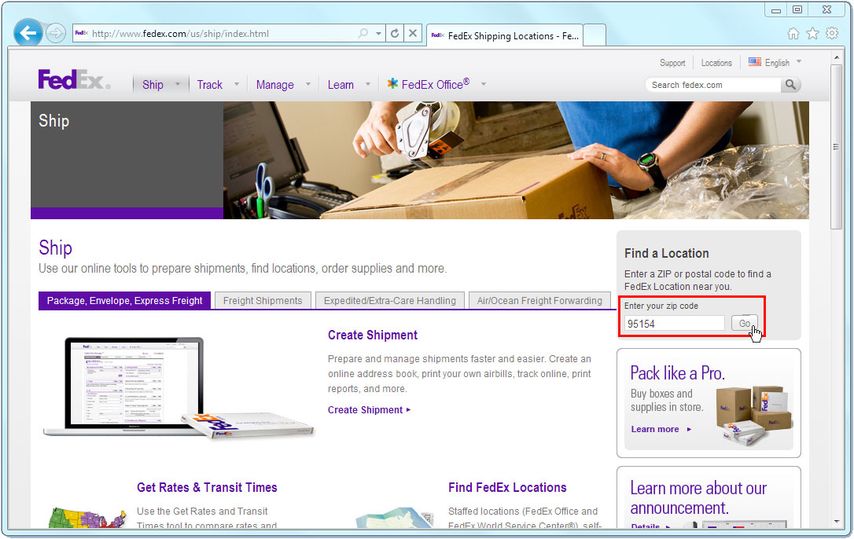Open the browser Tools gear icon
The width and height of the screenshot is (854, 539).
coord(832,33)
